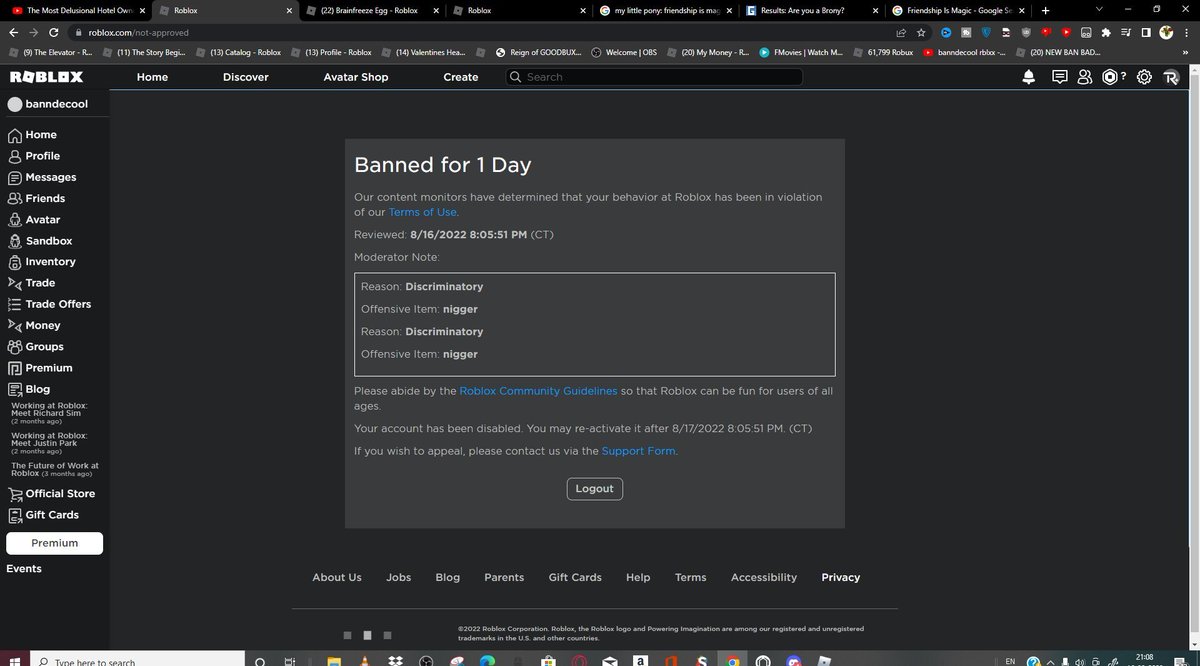Click the banndecool avatar in sidebar
The width and height of the screenshot is (1200, 666).
(x=14, y=104)
